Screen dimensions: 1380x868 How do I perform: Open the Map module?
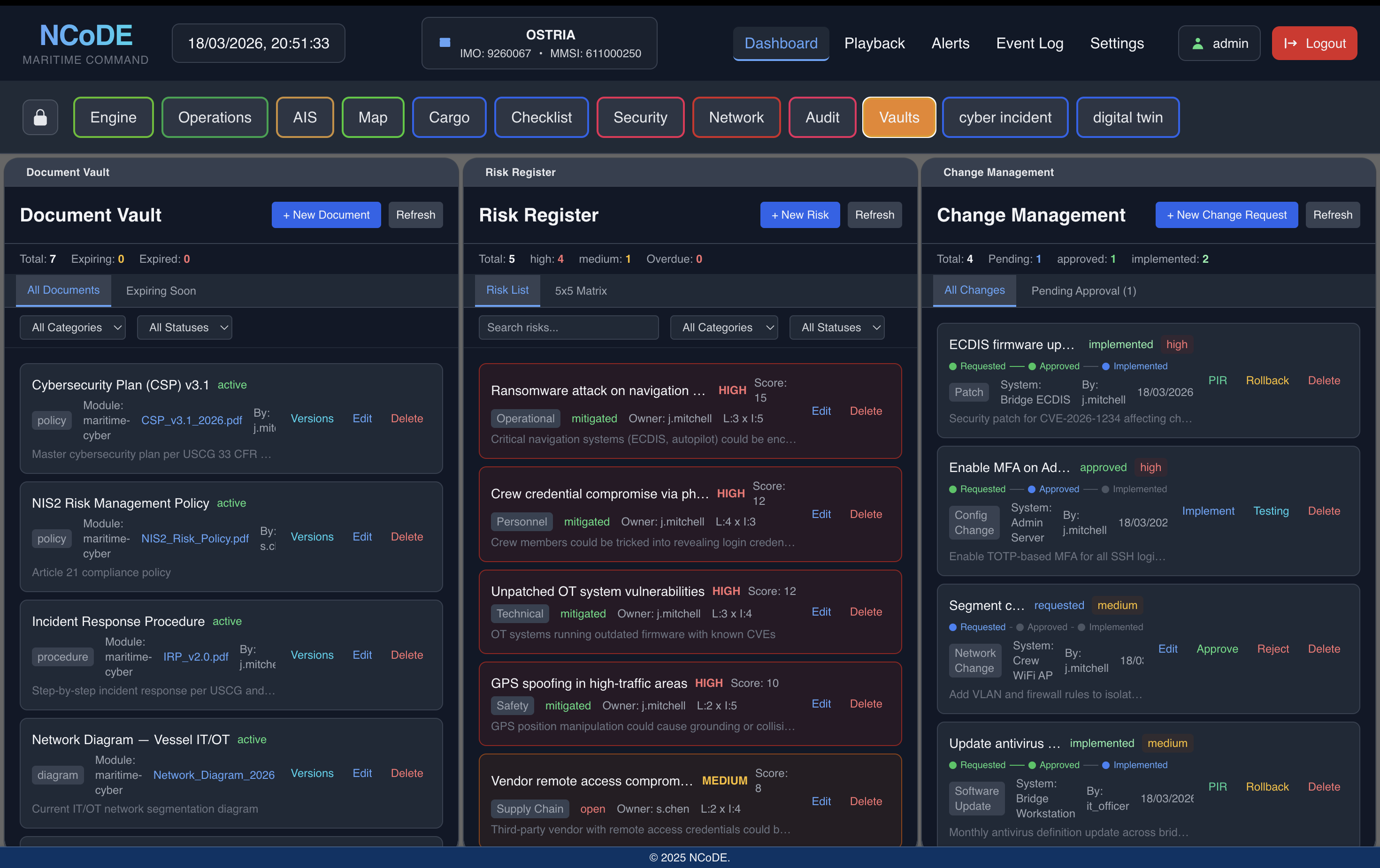point(373,117)
